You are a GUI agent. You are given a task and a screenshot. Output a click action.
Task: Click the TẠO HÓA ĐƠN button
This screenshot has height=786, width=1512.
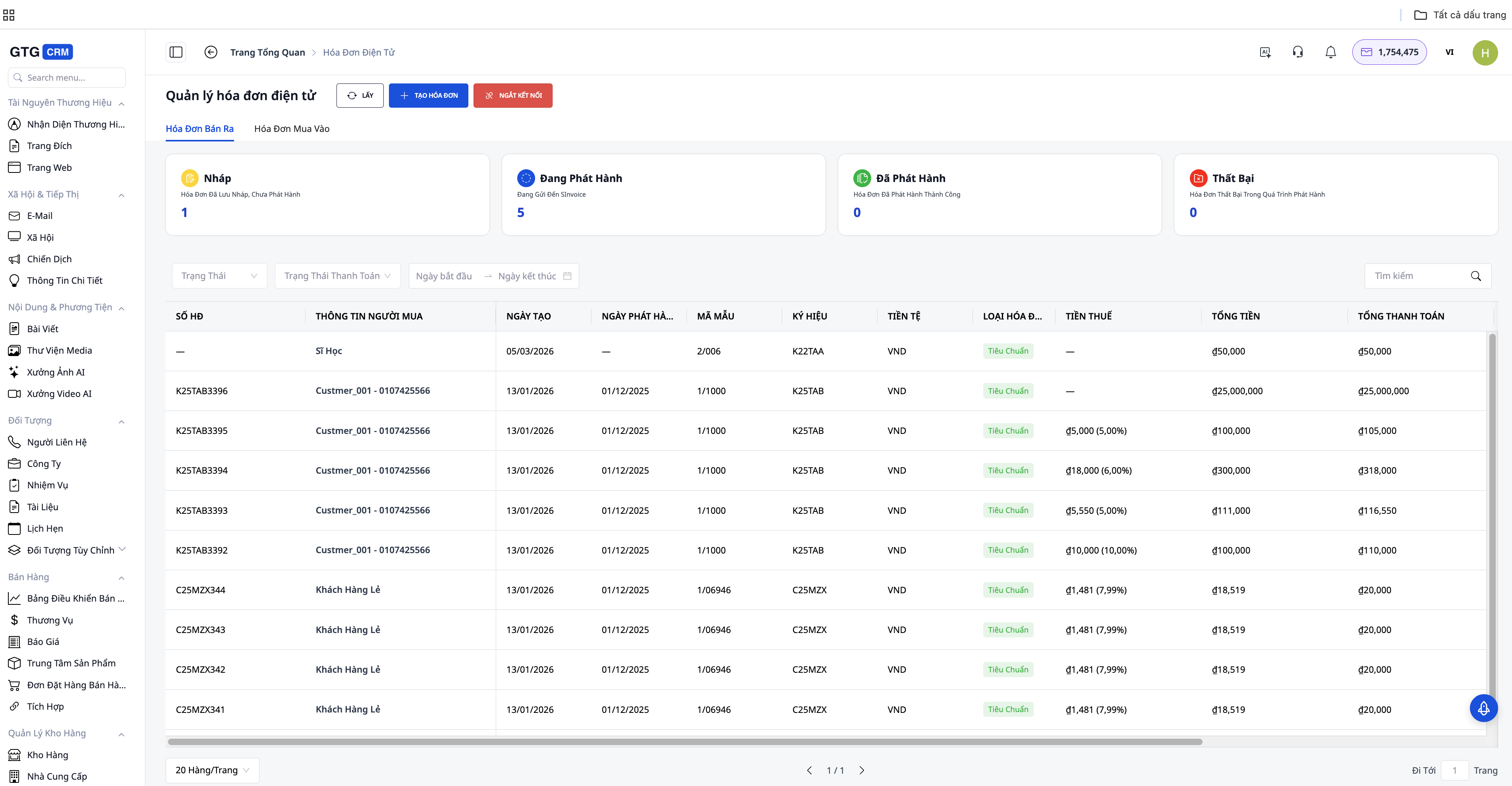click(428, 96)
